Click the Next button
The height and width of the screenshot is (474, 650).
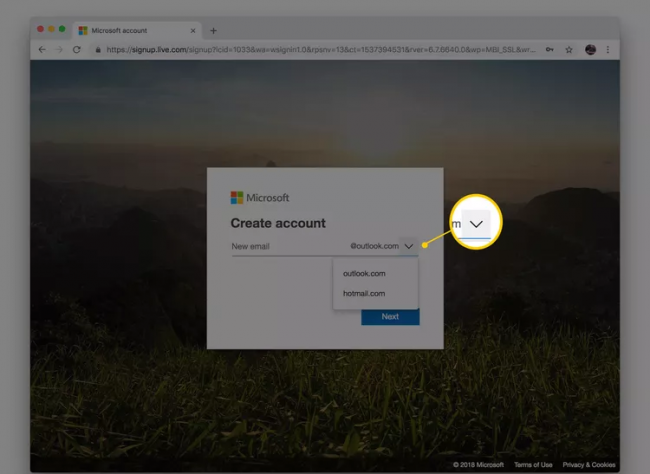(390, 316)
